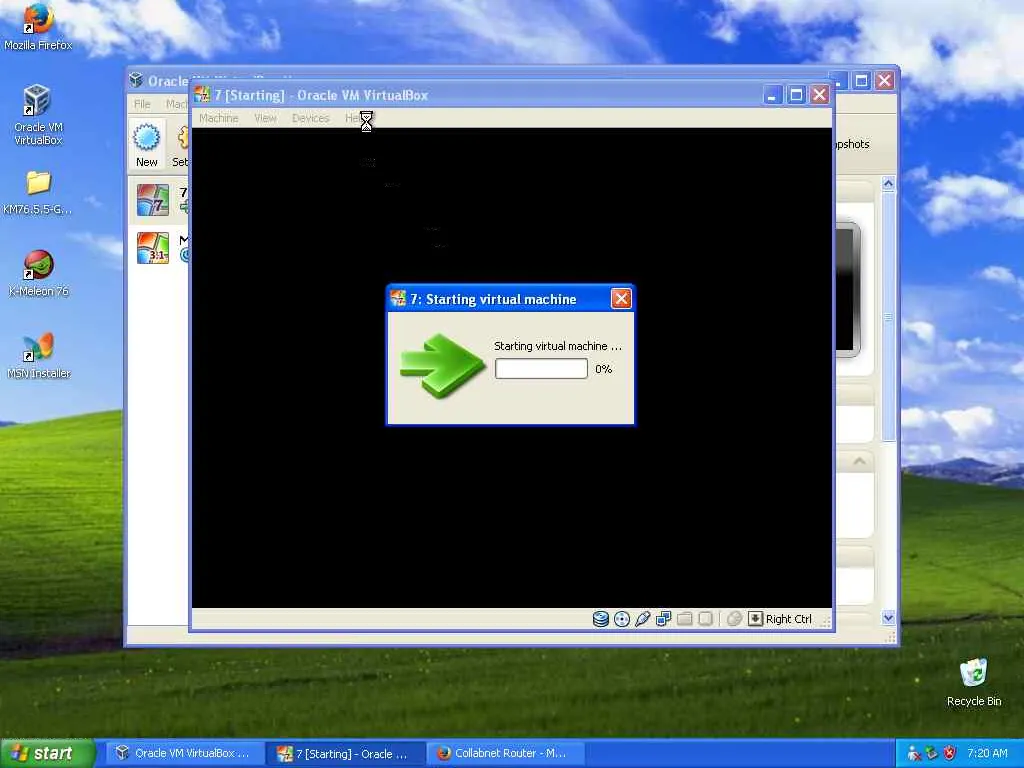
Task: Click the 0% progress label
Action: point(603,369)
